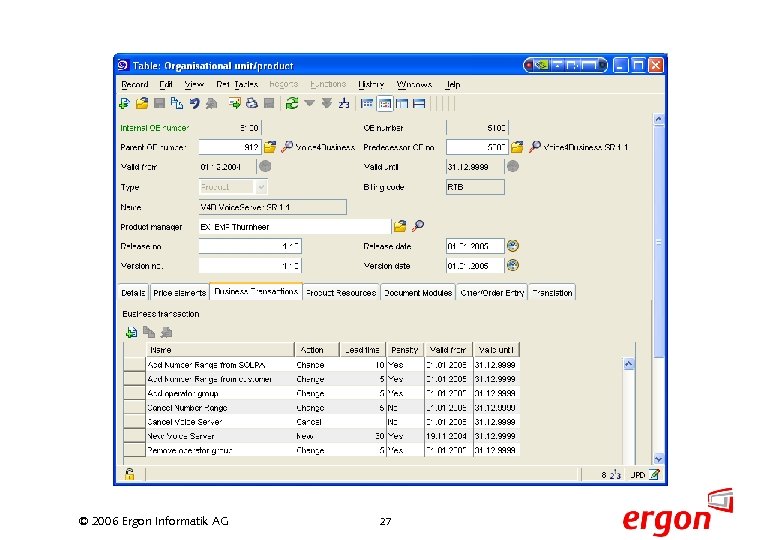Click the vertical split view toolbar icon
Viewport: 780px width, 540px height.
(x=402, y=103)
